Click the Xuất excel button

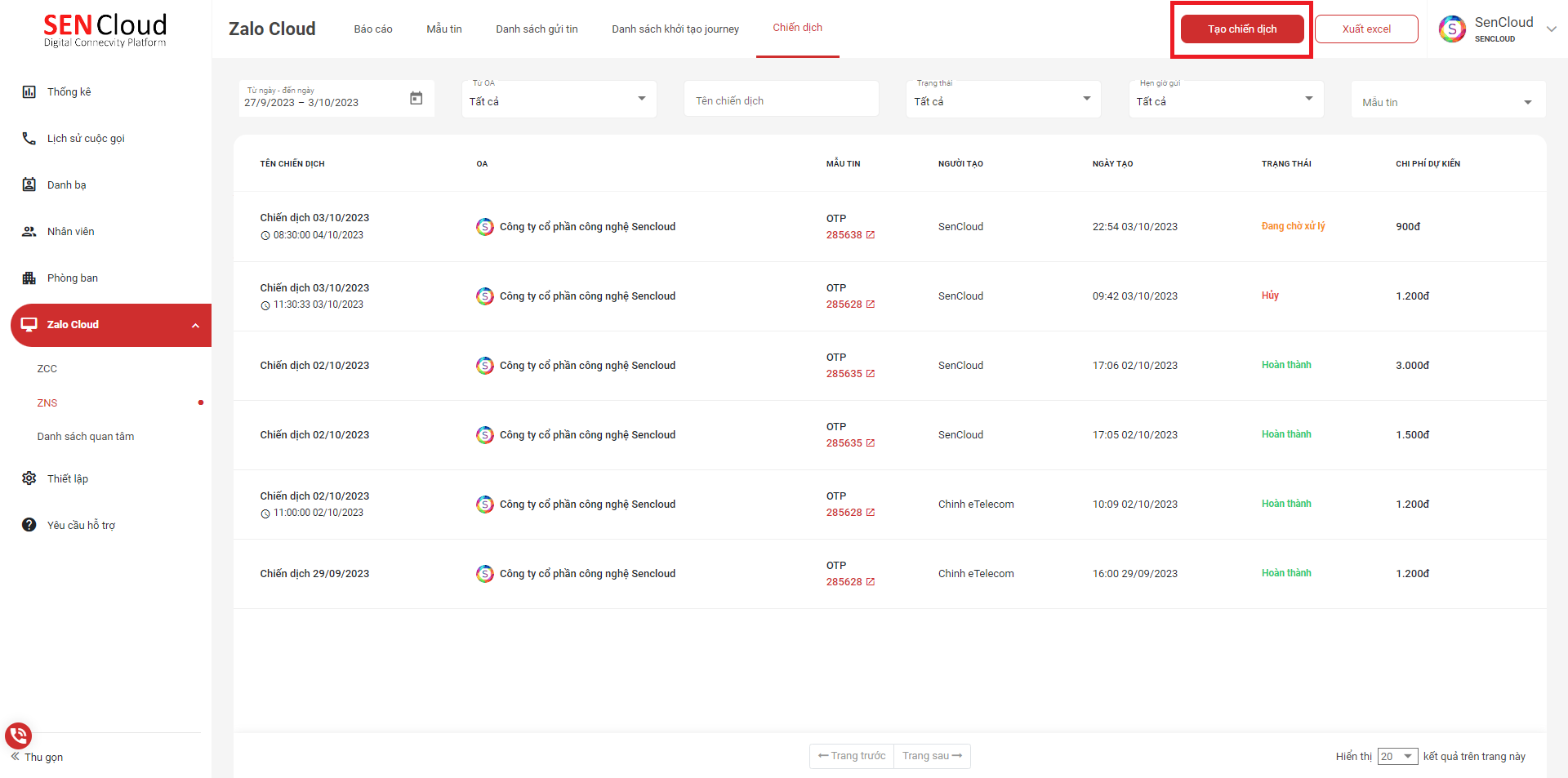coord(1366,29)
